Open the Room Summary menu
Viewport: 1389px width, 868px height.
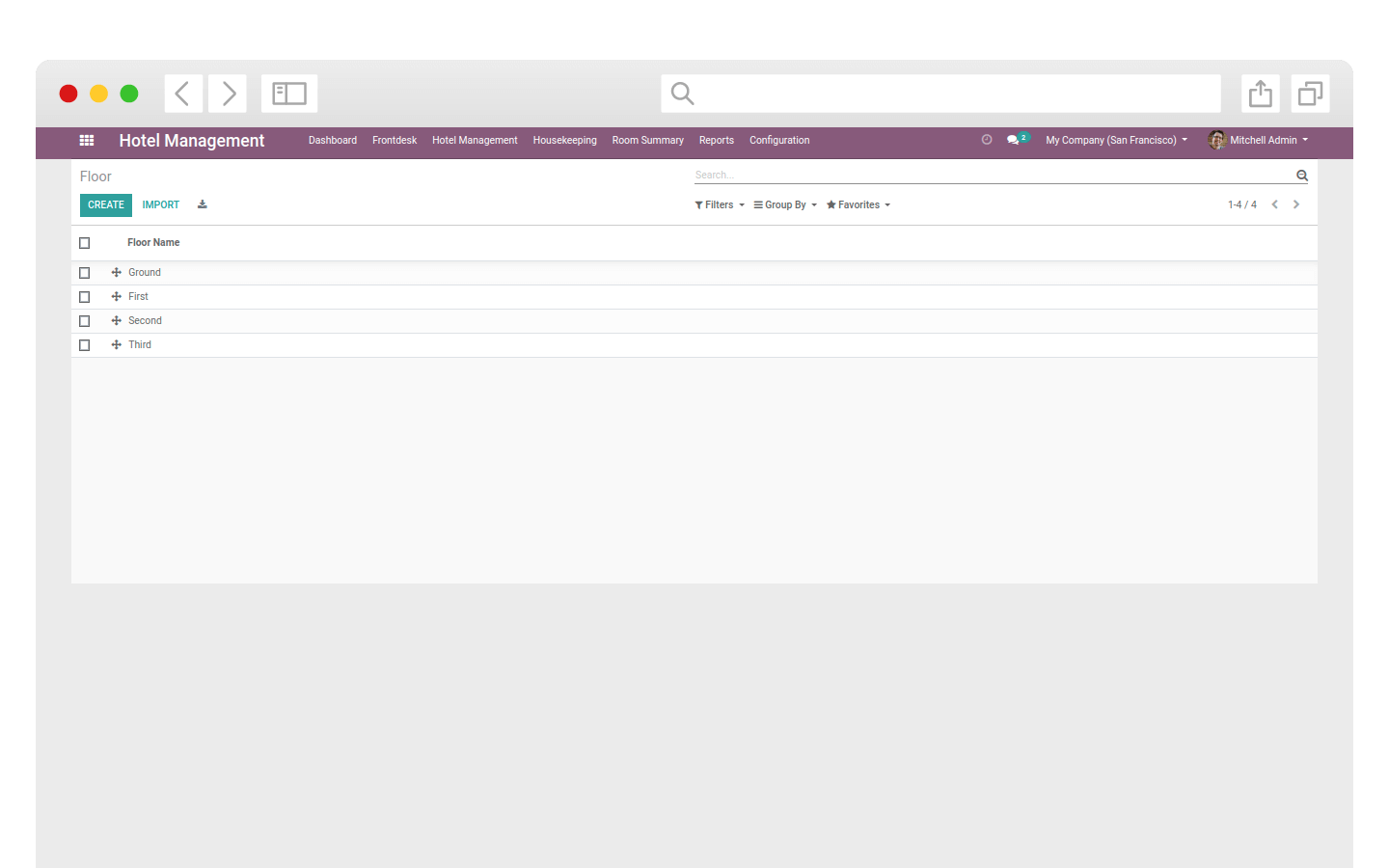[x=648, y=140]
